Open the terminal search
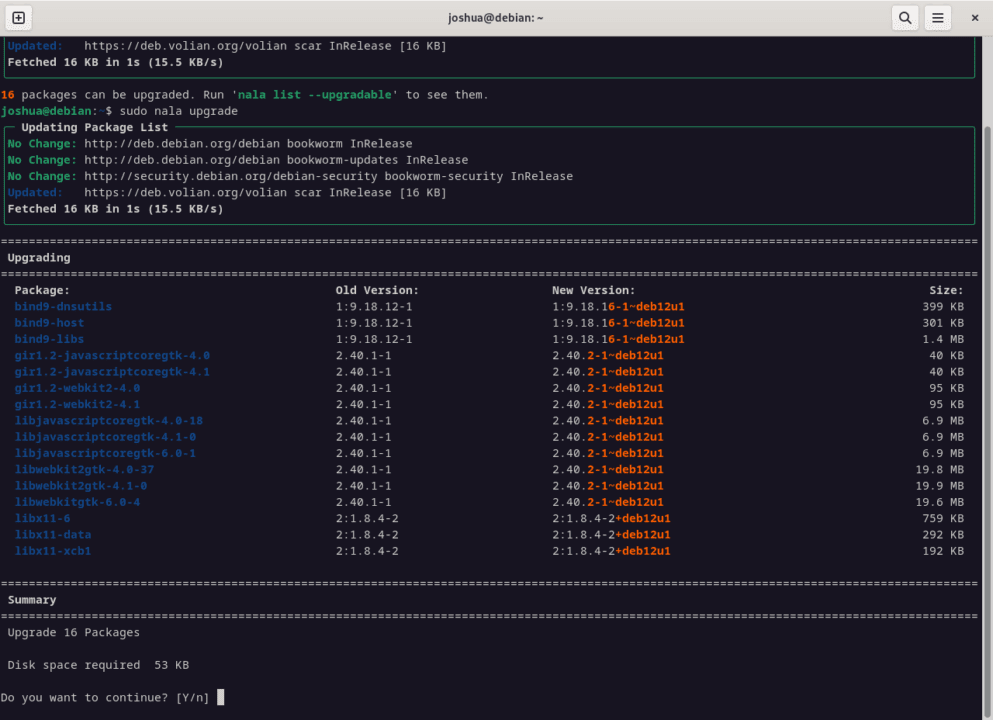This screenshot has height=720, width=993. [904, 17]
